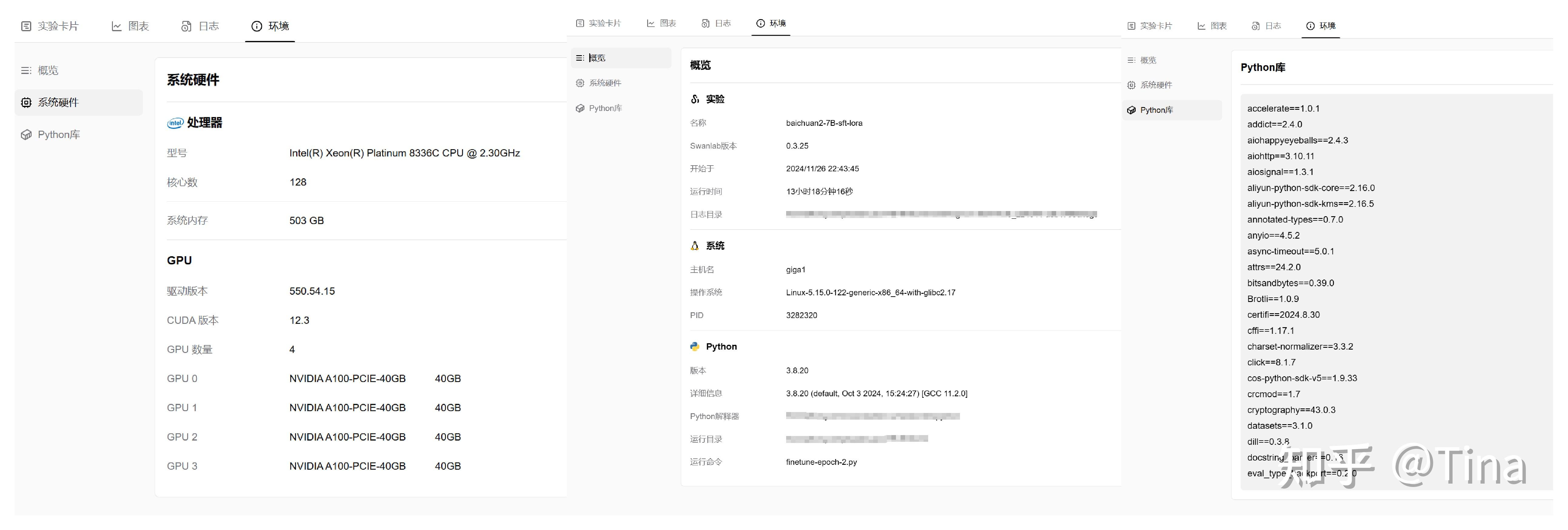Image resolution: width=1568 pixels, height=530 pixels.
Task: Click chip icon beside left 系统硬件
Action: [26, 103]
